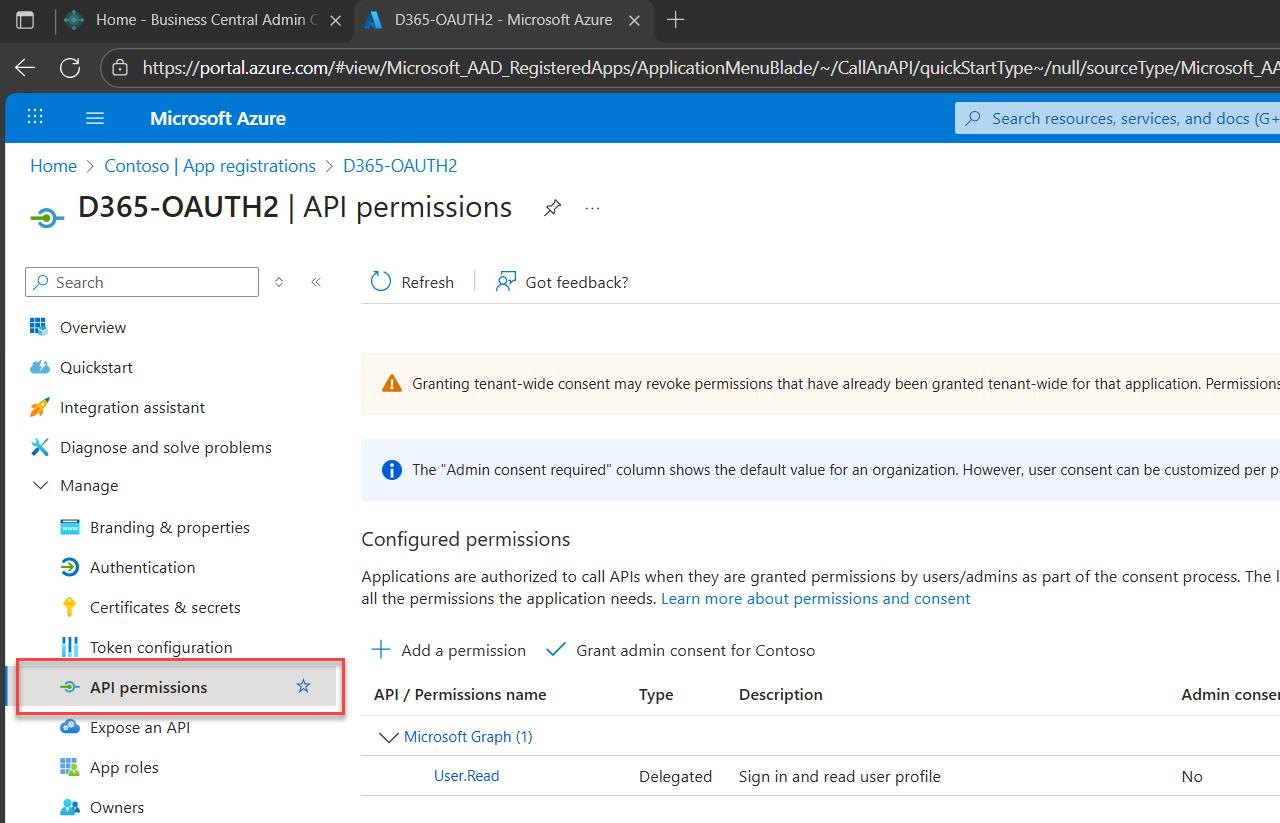Click Add a permission
Screen dimensions: 1280x823
coord(464,650)
